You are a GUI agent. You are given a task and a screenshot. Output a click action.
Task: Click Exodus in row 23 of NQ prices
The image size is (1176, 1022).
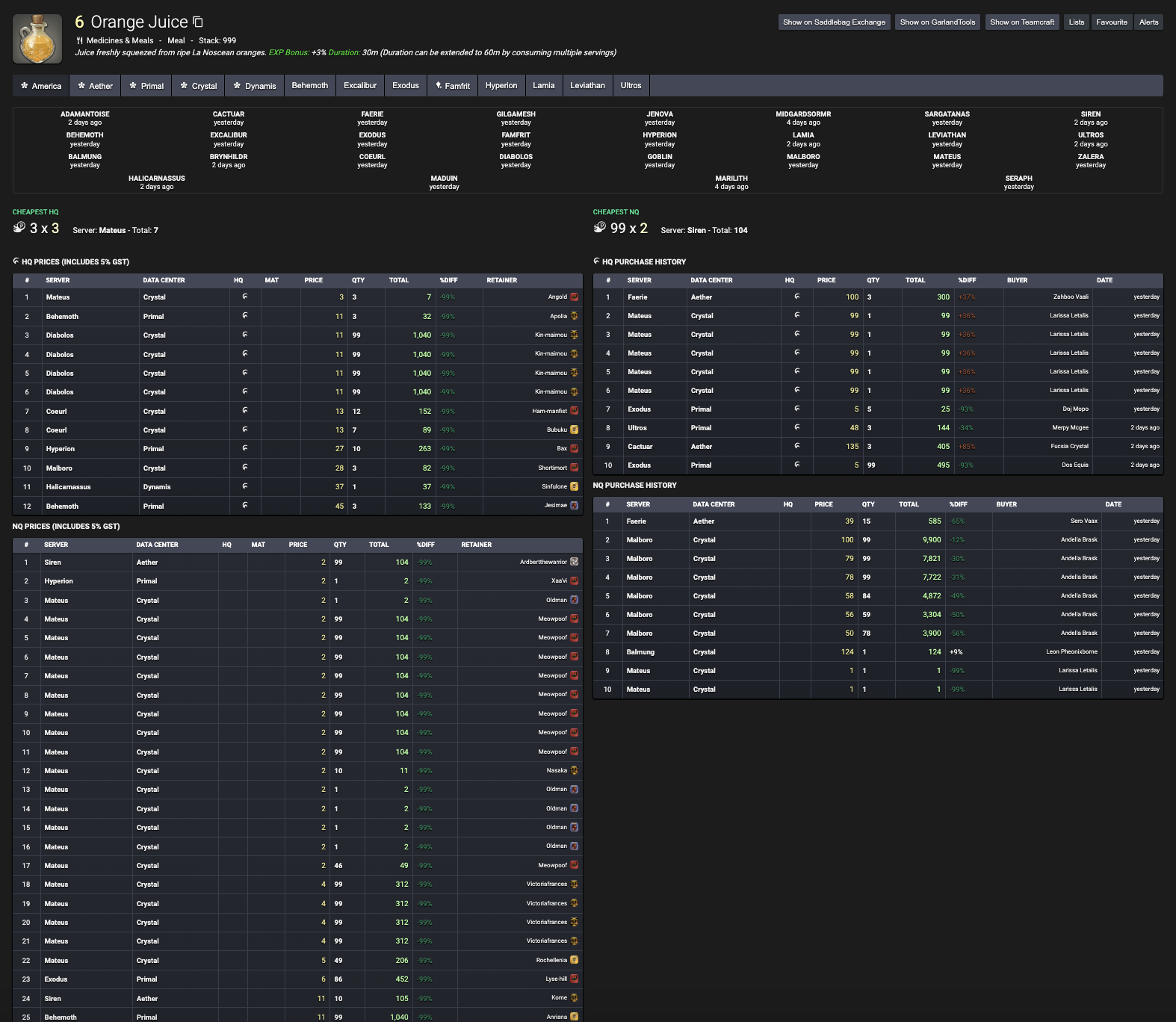56,979
